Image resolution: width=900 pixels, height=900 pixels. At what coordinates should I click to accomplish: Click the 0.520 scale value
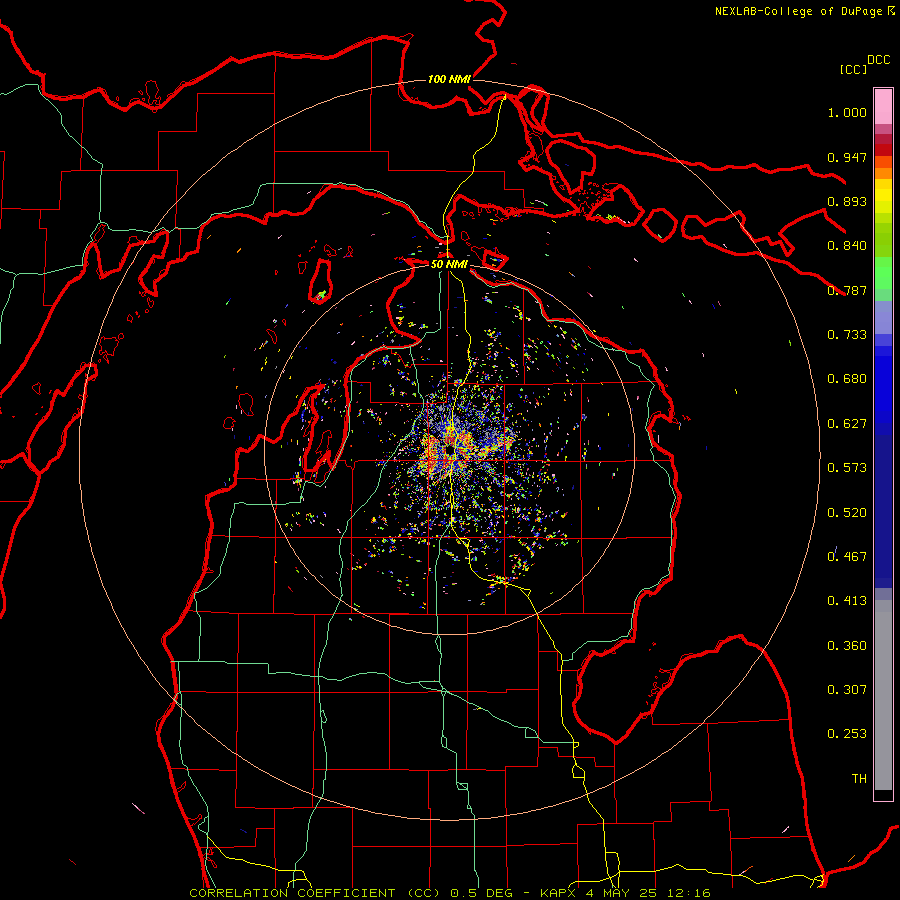[x=847, y=513]
